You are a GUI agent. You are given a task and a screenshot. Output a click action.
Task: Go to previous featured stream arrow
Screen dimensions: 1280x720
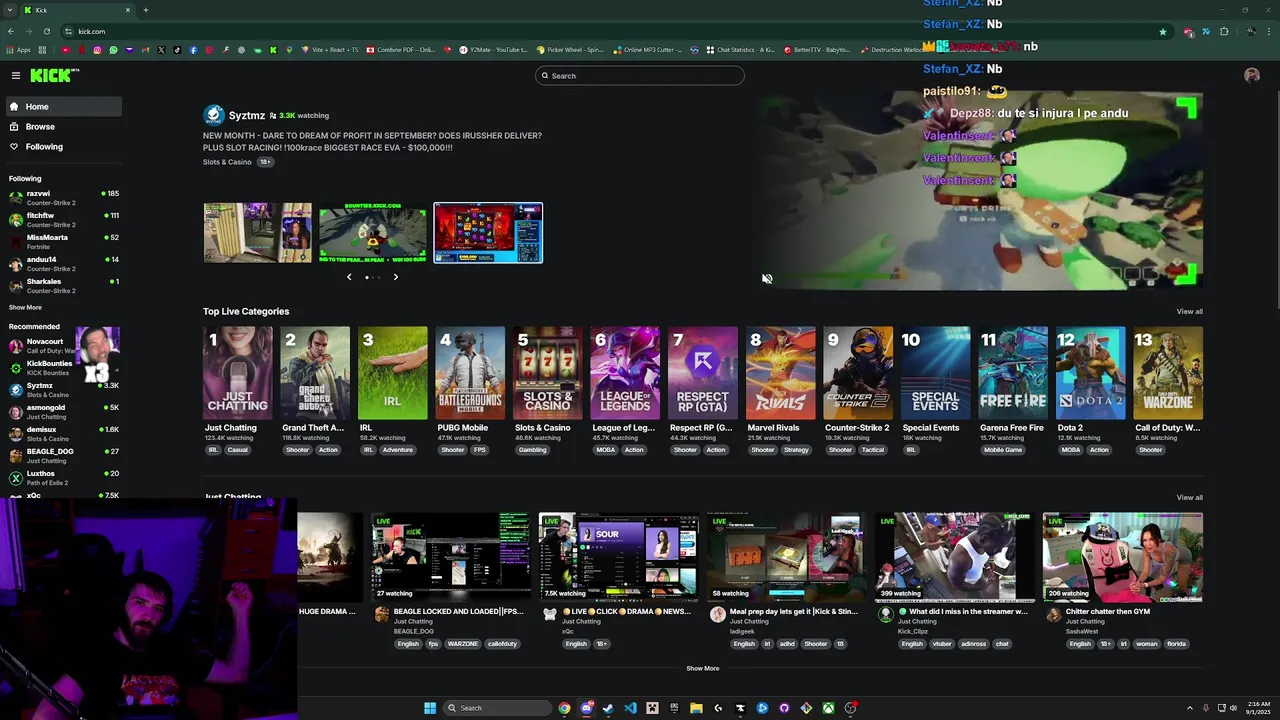[349, 277]
